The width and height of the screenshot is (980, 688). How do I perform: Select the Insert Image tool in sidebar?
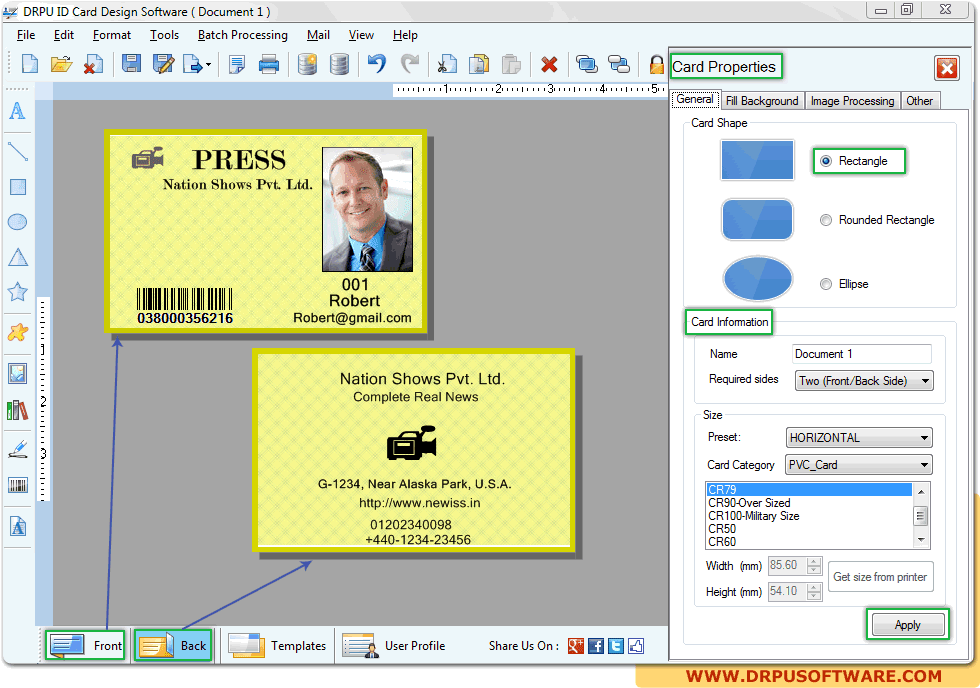point(18,374)
